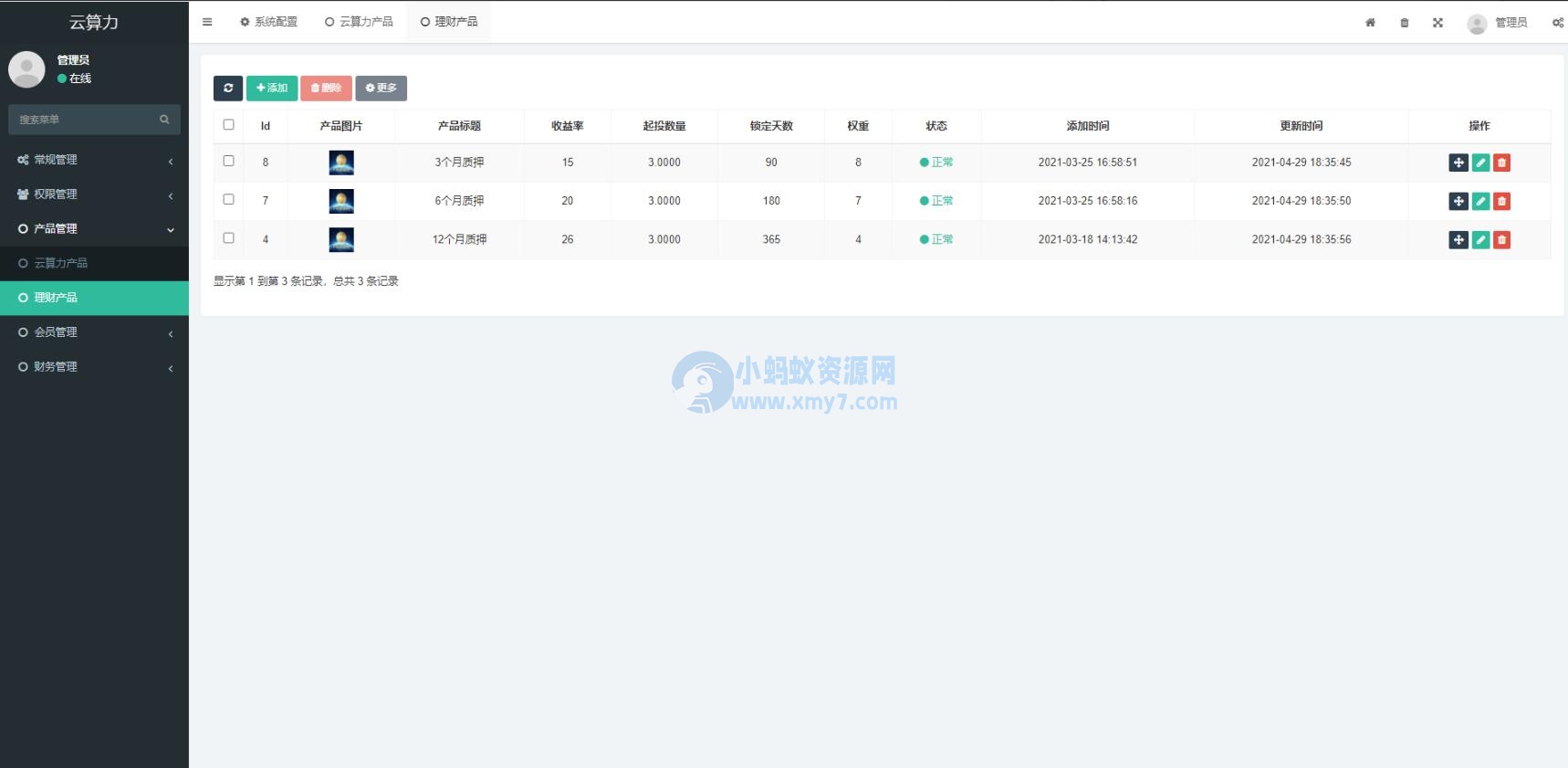Click the drag-sort icon for 12个月质押 row
This screenshot has height=768, width=1568.
click(1458, 239)
